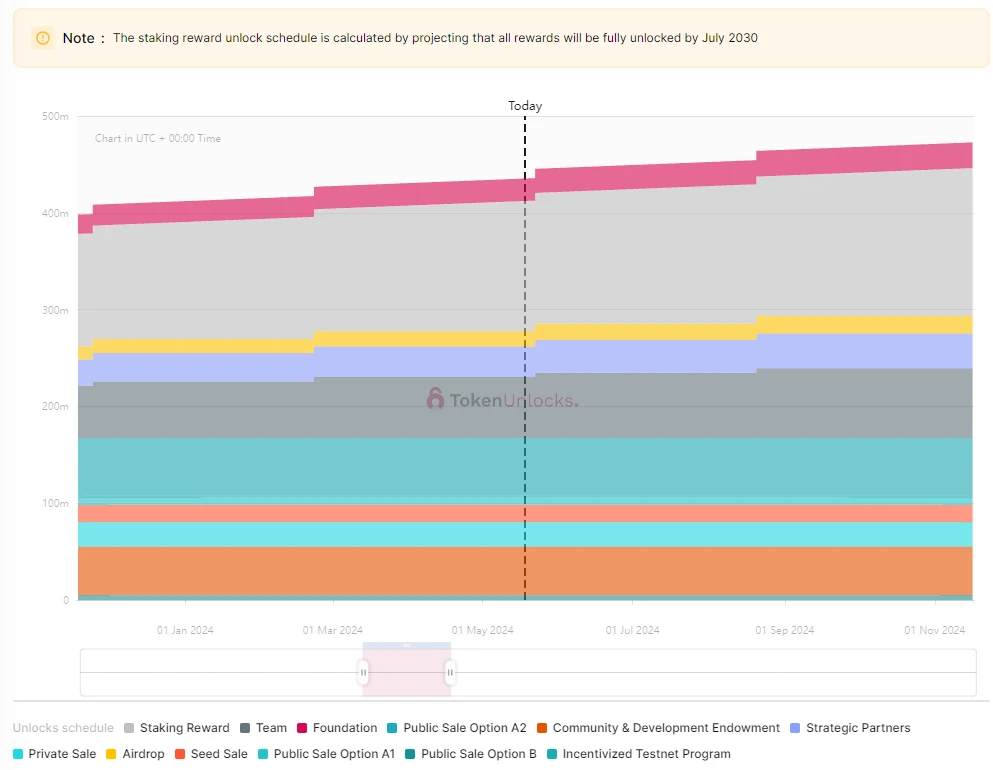The image size is (993, 770).
Task: Click the Airdrop legend icon
Action: click(111, 754)
